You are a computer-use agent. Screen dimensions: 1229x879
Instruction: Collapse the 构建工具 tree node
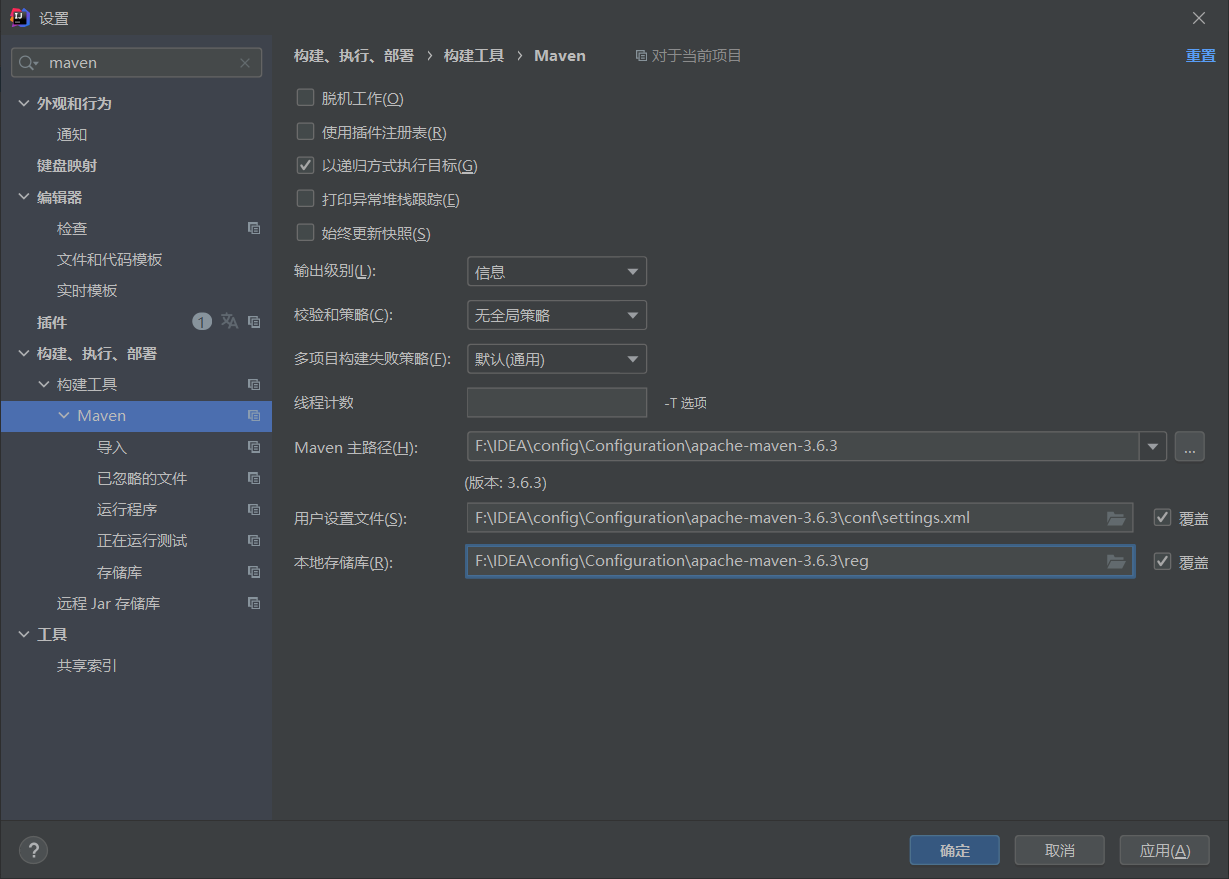(x=44, y=384)
